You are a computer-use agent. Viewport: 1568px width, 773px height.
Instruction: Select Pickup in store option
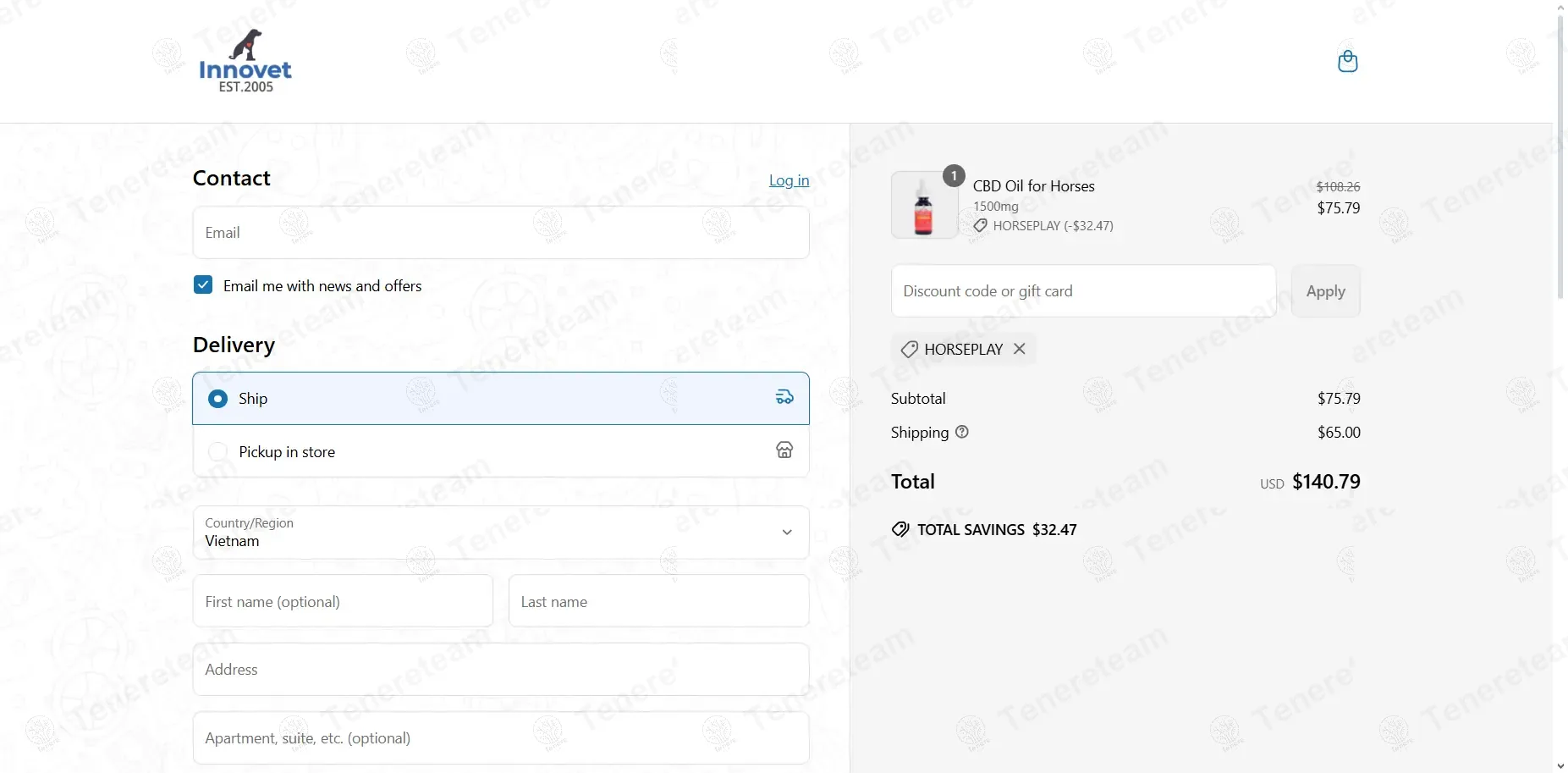tap(501, 451)
